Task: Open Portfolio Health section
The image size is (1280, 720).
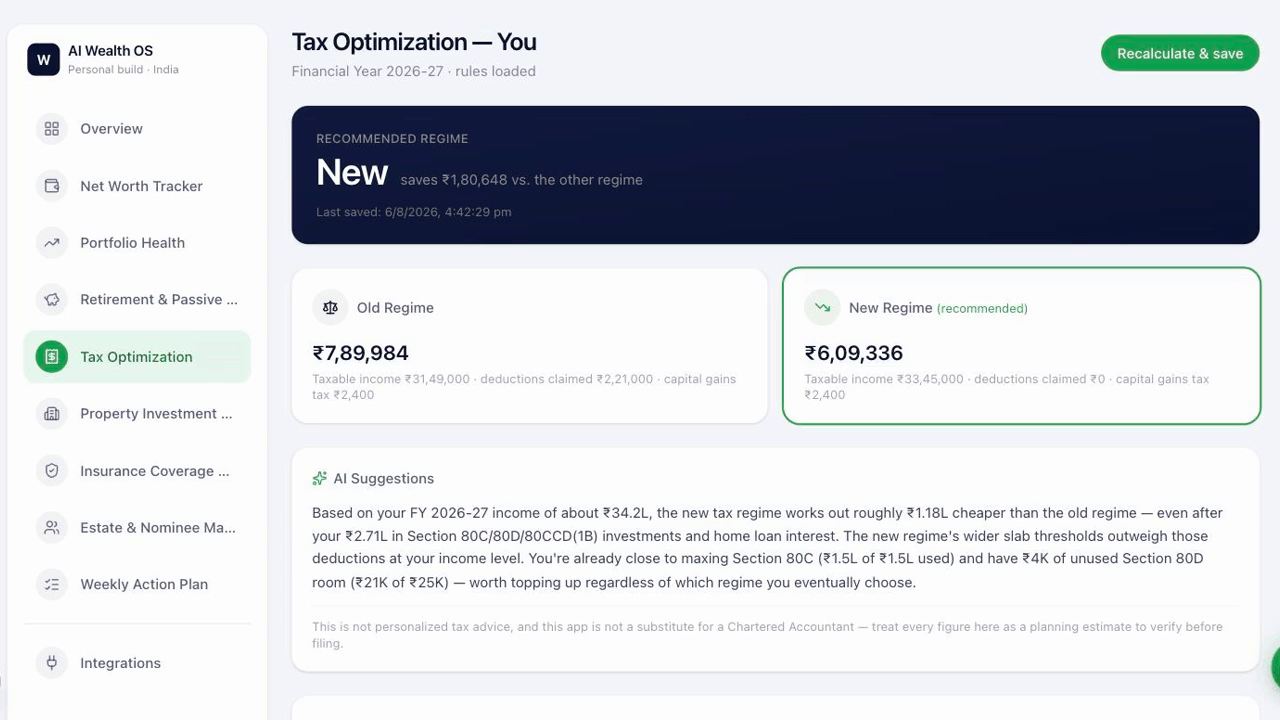Action: pos(137,243)
